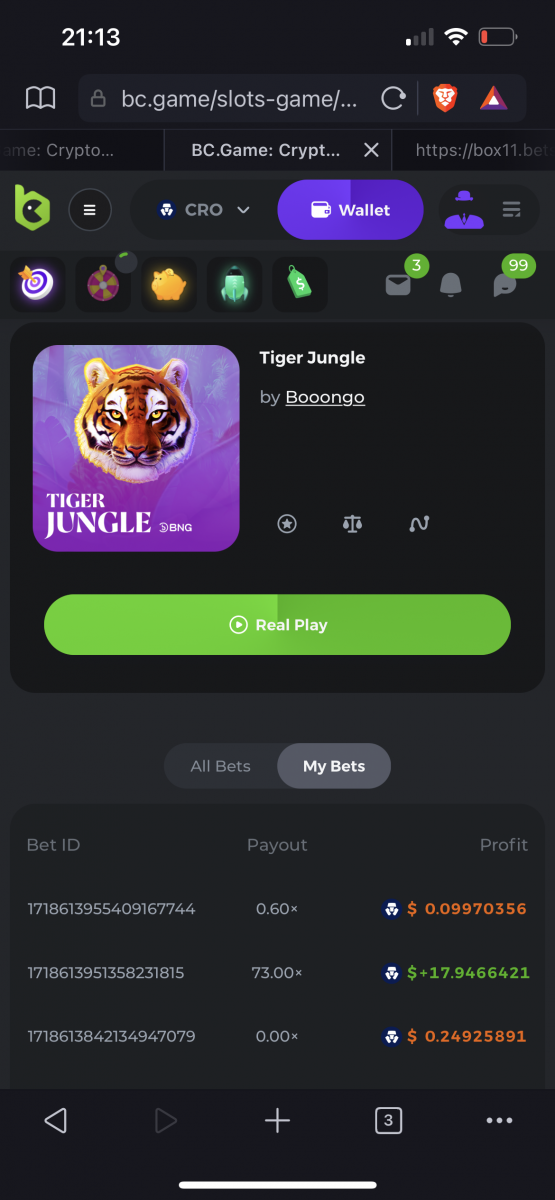This screenshot has height=1200, width=555.
Task: Start Real Play for Tiger Jungle
Action: pyautogui.click(x=277, y=625)
